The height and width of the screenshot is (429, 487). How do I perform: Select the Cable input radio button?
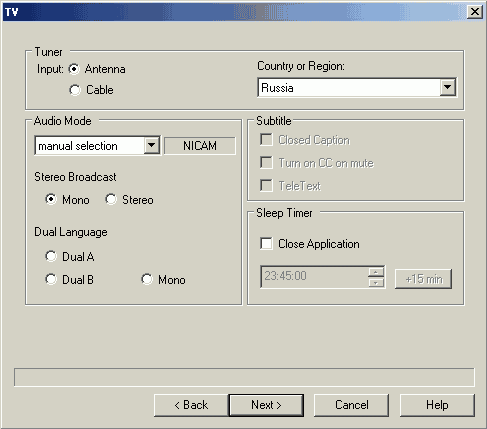[75, 90]
